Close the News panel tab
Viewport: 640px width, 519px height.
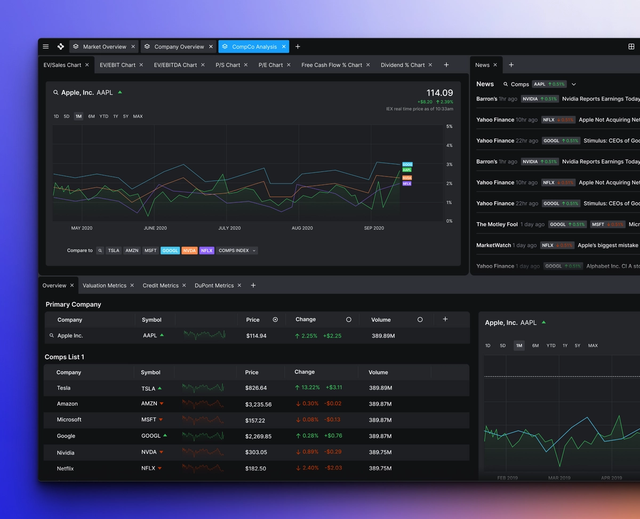pyautogui.click(x=495, y=65)
